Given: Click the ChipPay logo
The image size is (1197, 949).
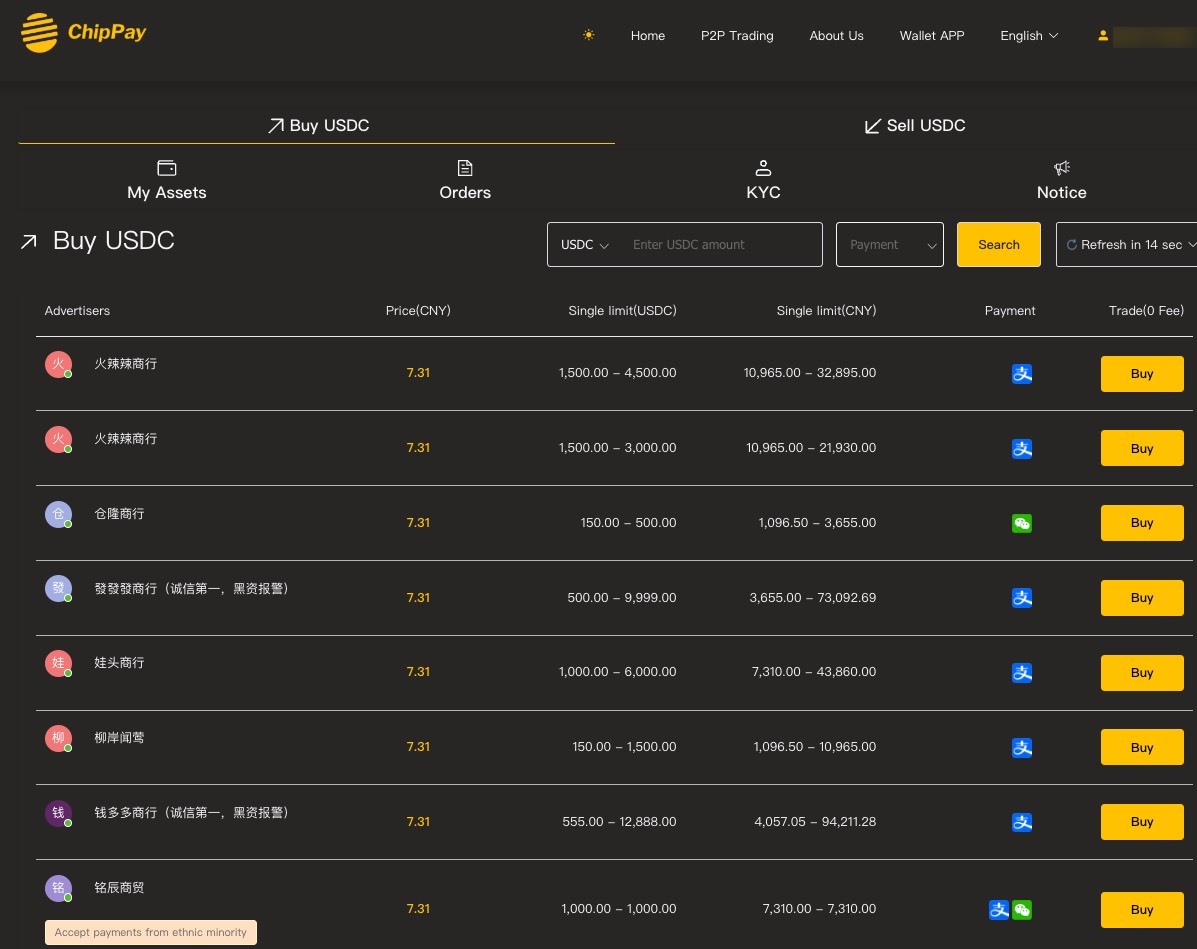Looking at the screenshot, I should pyautogui.click(x=83, y=33).
